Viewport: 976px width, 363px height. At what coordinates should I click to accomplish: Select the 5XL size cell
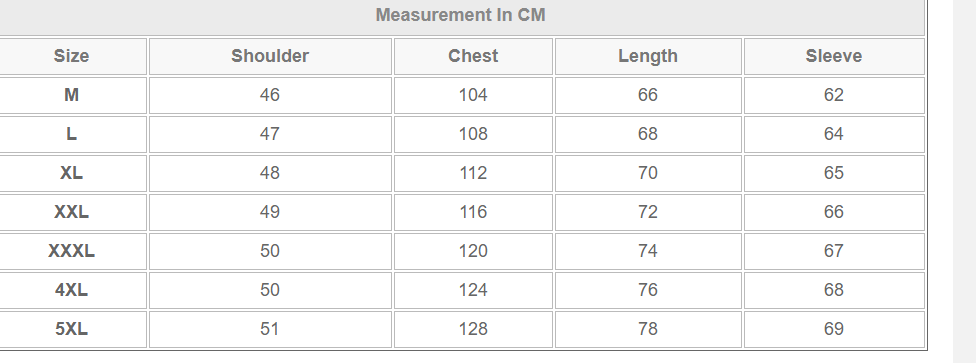point(72,329)
